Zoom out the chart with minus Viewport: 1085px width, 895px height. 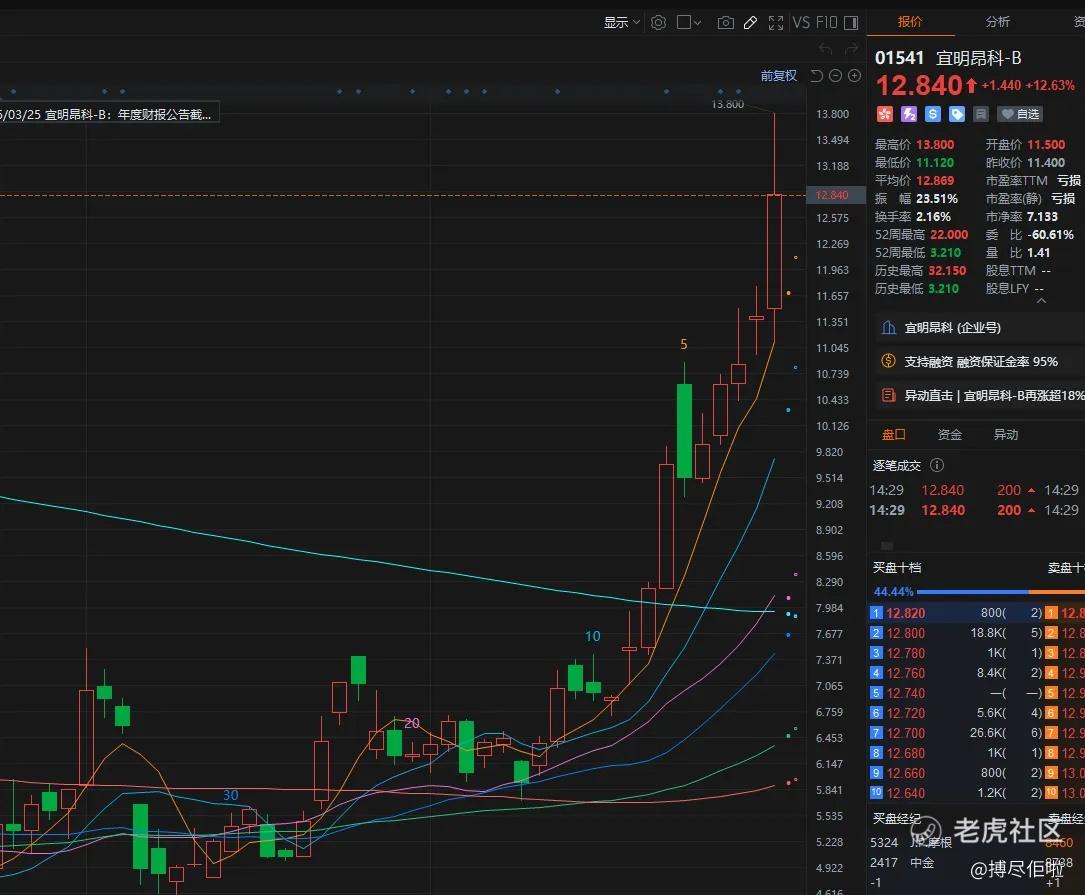click(x=835, y=75)
